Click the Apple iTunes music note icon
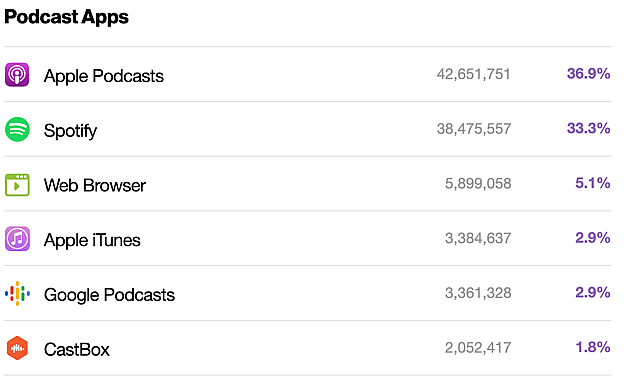 point(17,238)
